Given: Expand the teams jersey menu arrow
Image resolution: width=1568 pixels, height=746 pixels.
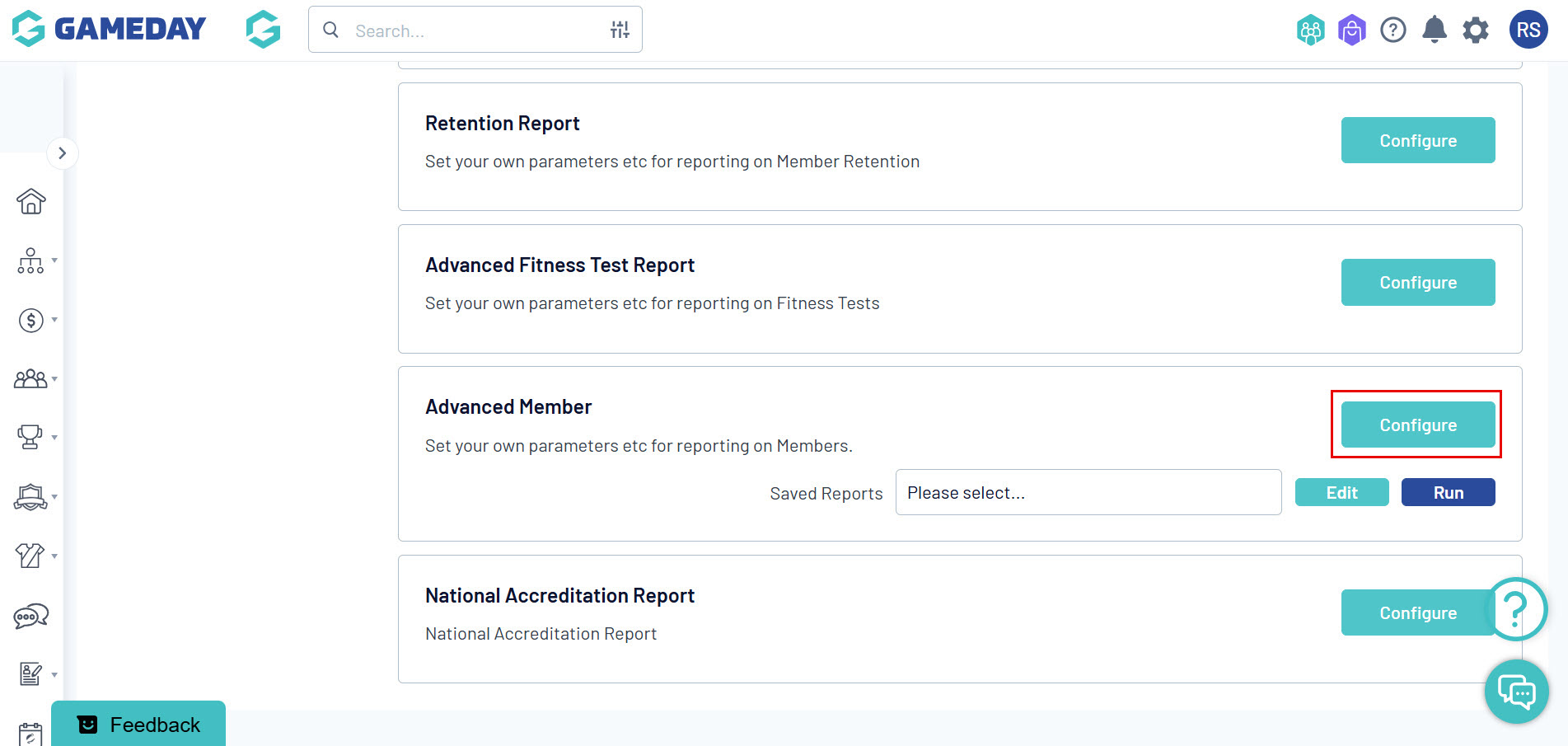Looking at the screenshot, I should coord(54,556).
